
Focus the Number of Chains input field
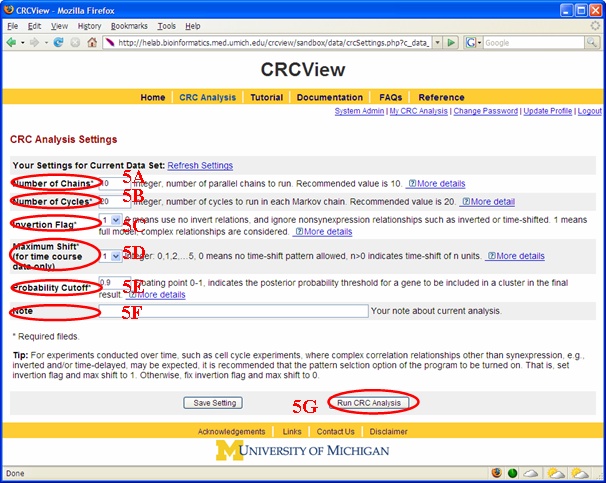coord(115,183)
